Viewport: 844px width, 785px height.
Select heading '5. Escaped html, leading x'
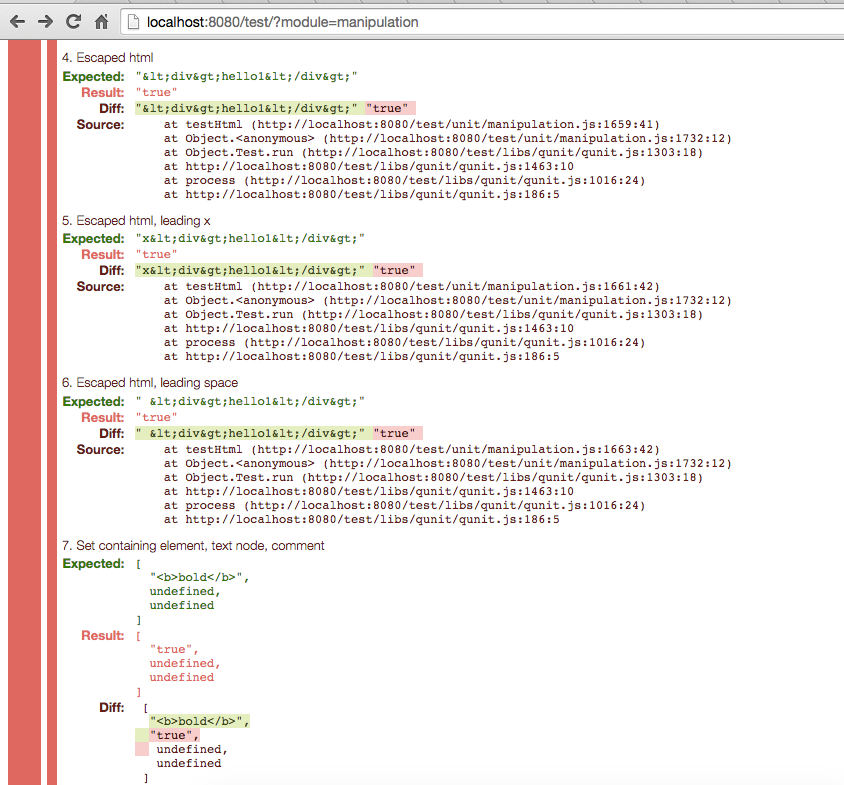coord(136,221)
